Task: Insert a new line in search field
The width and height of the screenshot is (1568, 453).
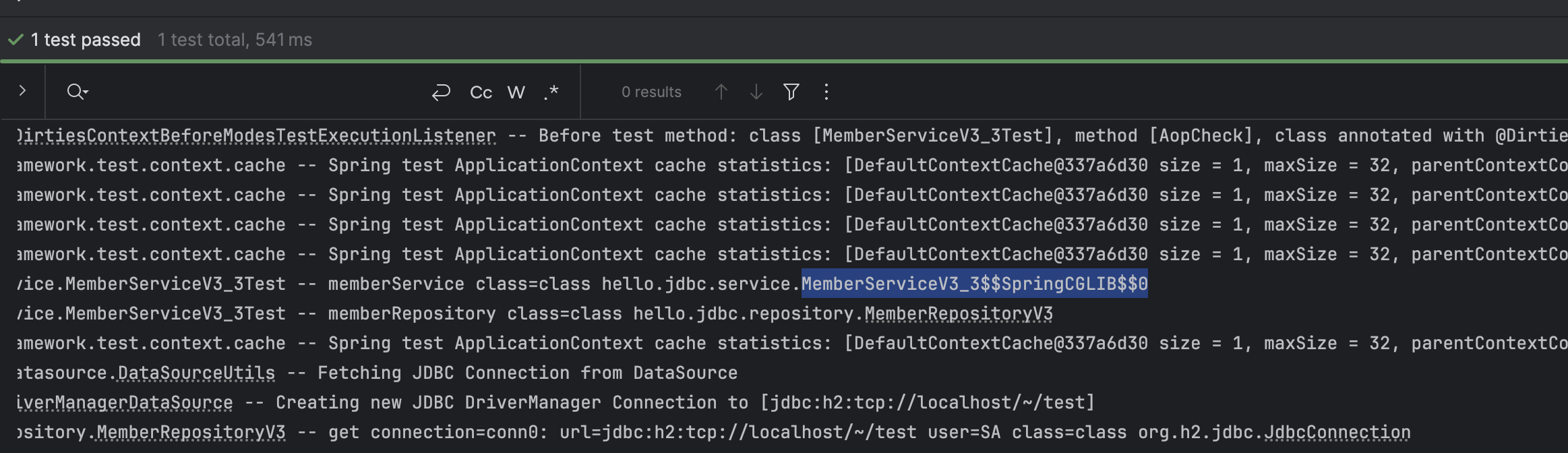Action: (x=441, y=92)
